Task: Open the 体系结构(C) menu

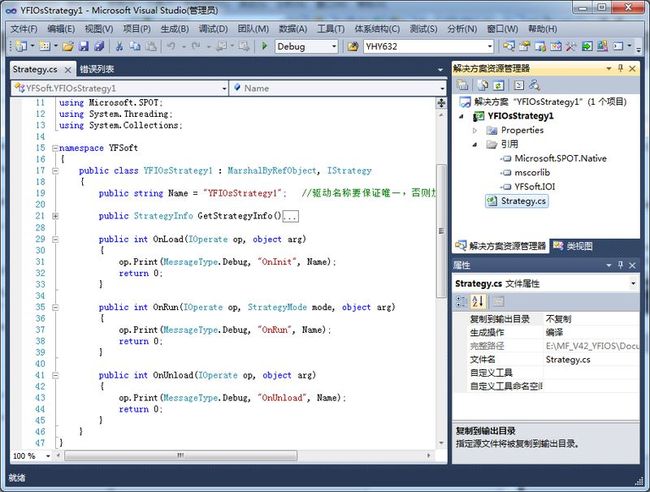Action: (x=377, y=29)
